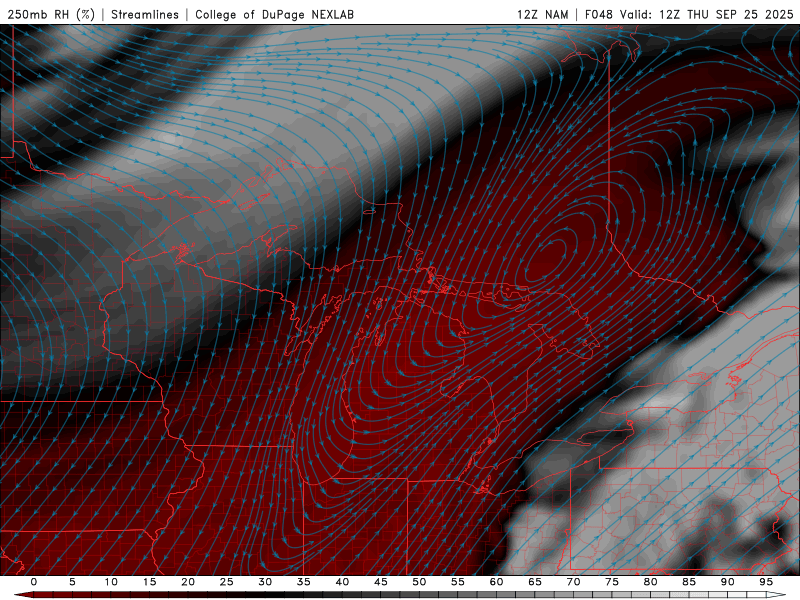The height and width of the screenshot is (600, 800).
Task: Click the "85" label on the RH scale
Action: tap(689, 582)
